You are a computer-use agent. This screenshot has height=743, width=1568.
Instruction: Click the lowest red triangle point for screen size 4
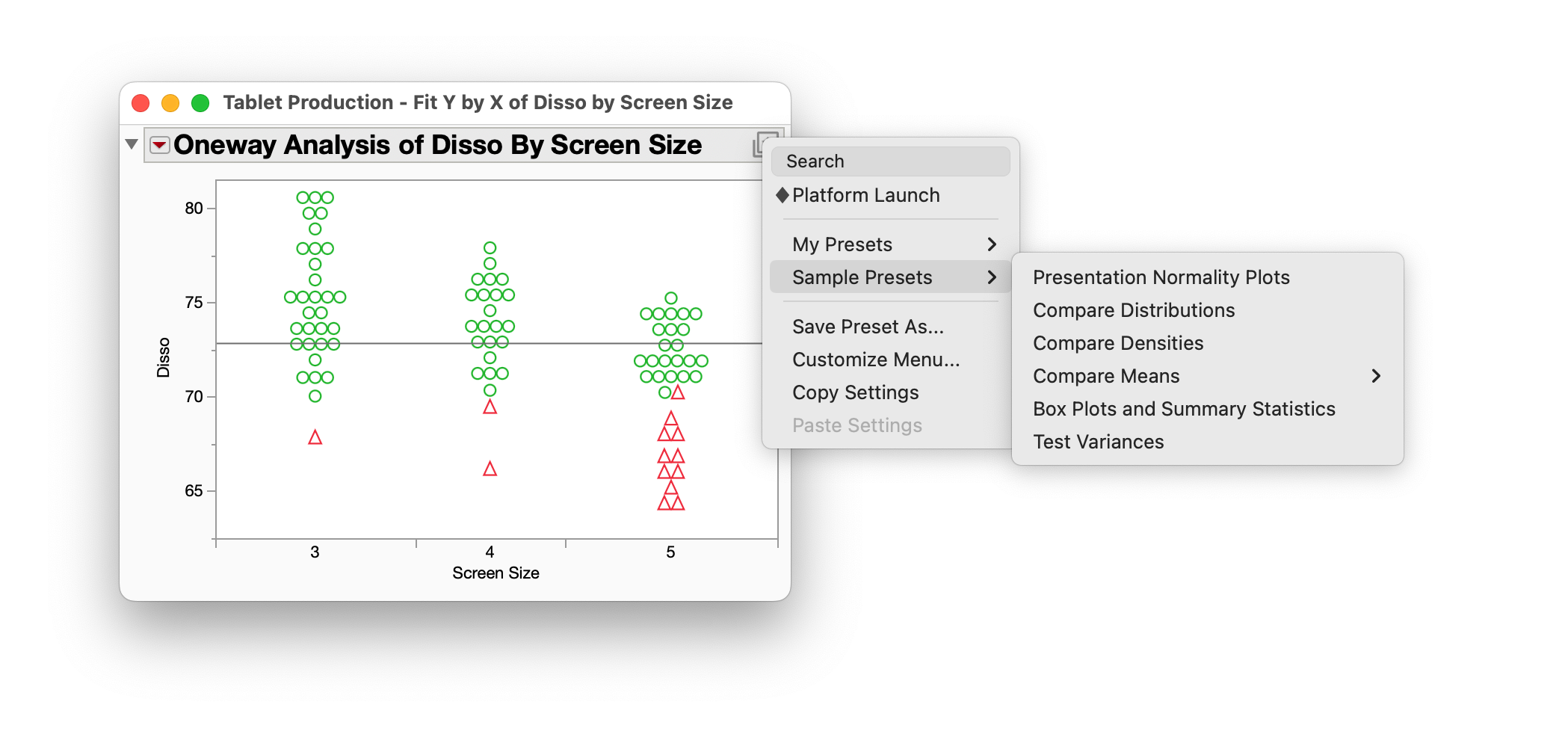coord(490,469)
